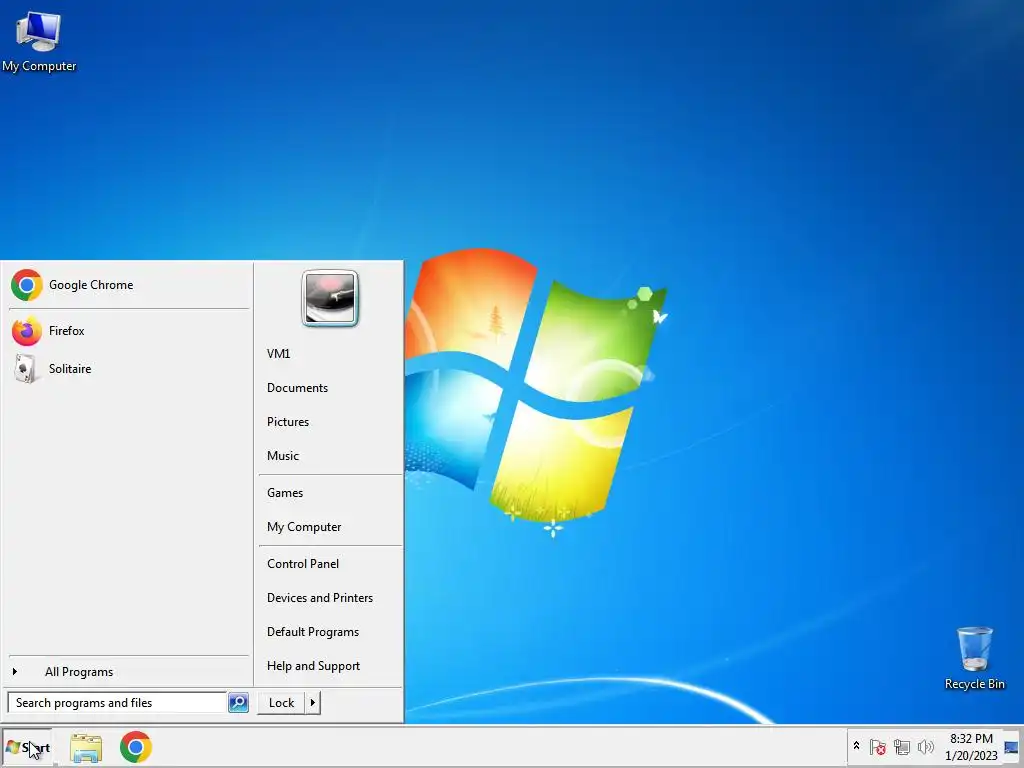Click the network tray icon
The width and height of the screenshot is (1024, 768).
point(902,746)
